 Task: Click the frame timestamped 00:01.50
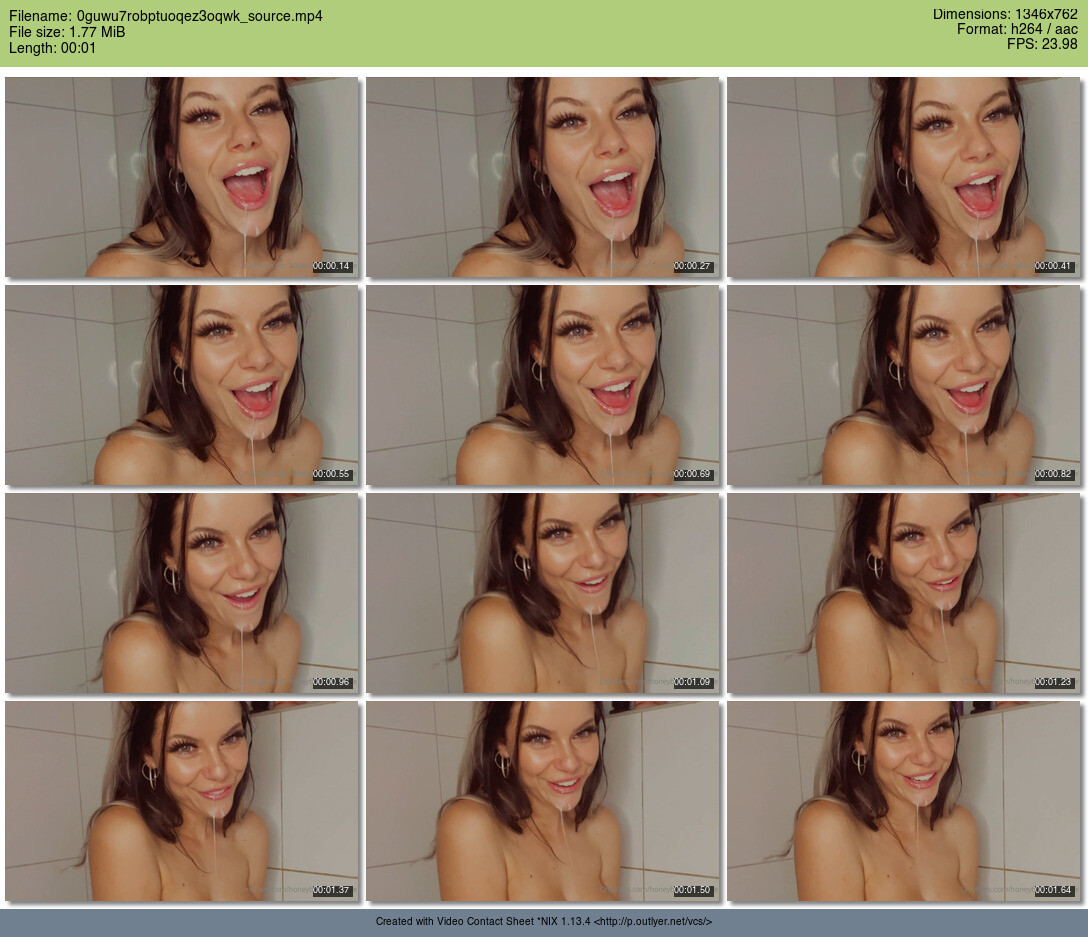click(x=542, y=801)
